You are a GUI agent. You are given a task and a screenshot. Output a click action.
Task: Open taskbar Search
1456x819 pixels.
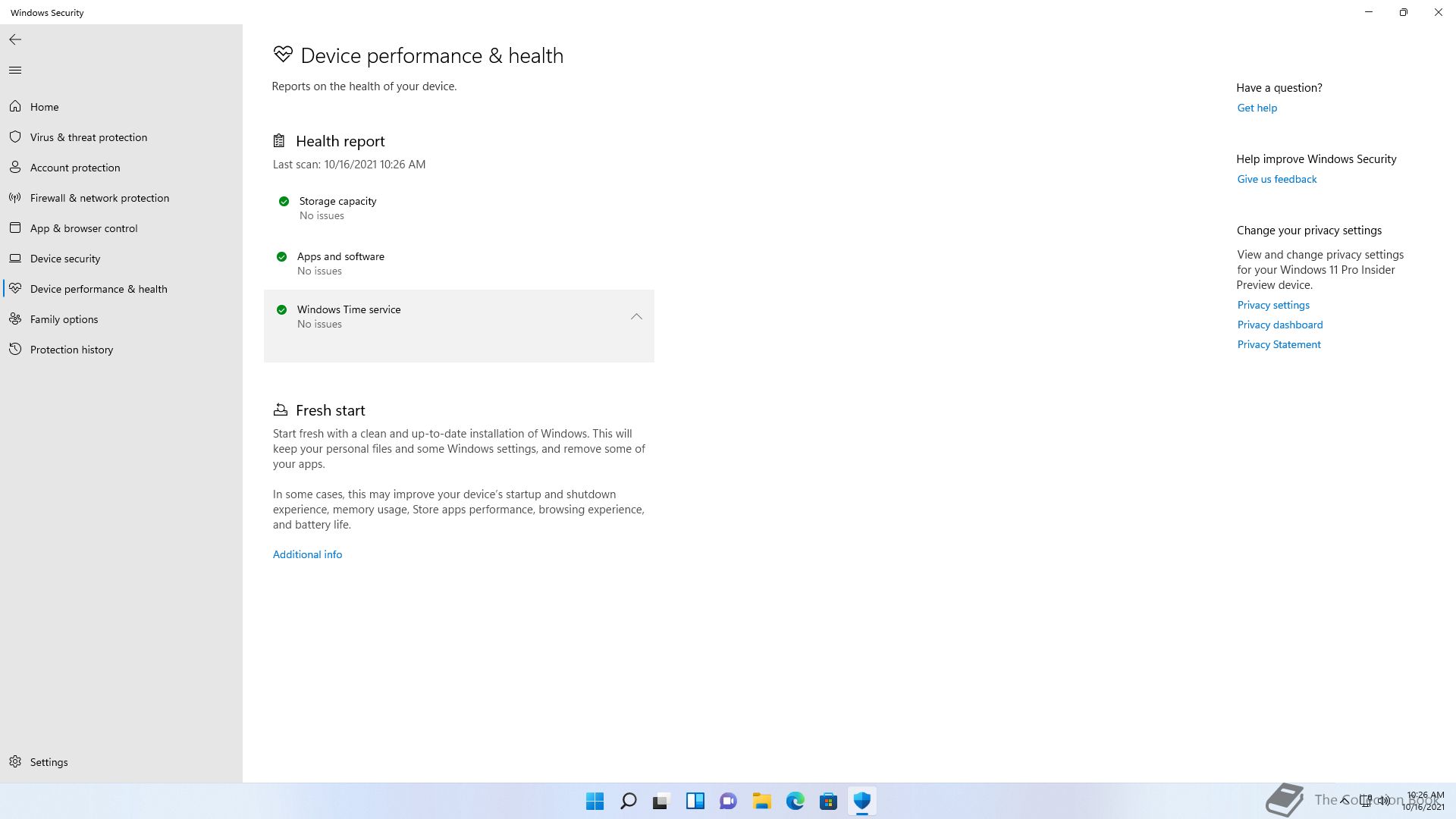(629, 801)
